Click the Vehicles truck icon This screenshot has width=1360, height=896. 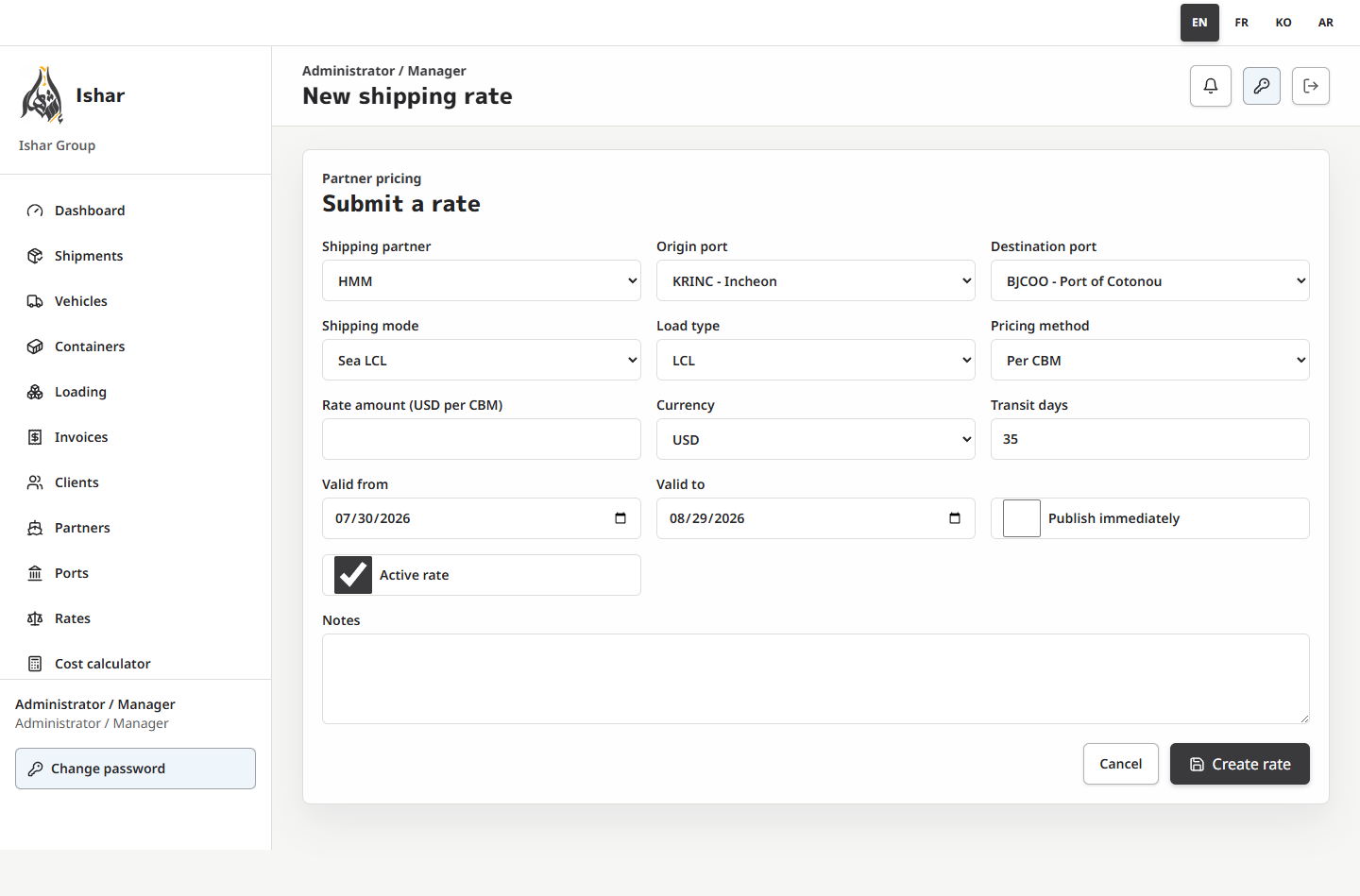(35, 301)
